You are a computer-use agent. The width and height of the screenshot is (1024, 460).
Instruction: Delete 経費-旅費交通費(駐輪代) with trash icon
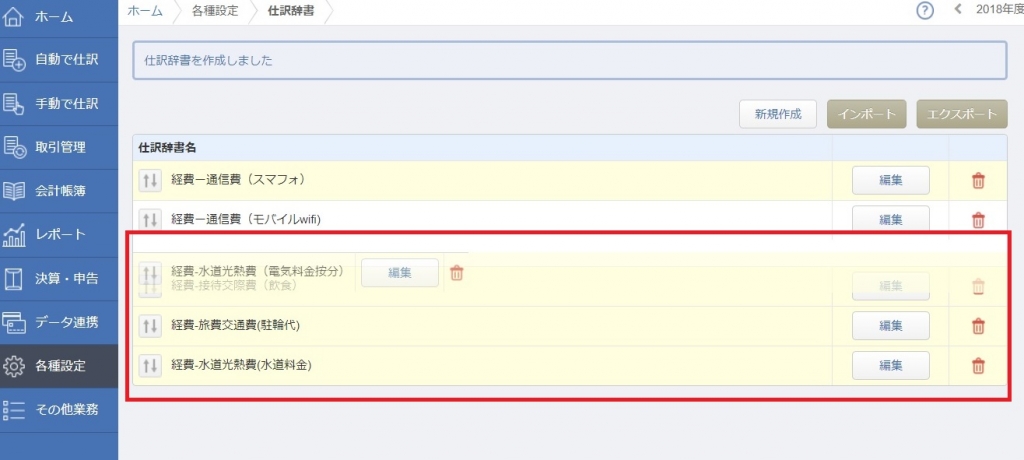coord(978,325)
